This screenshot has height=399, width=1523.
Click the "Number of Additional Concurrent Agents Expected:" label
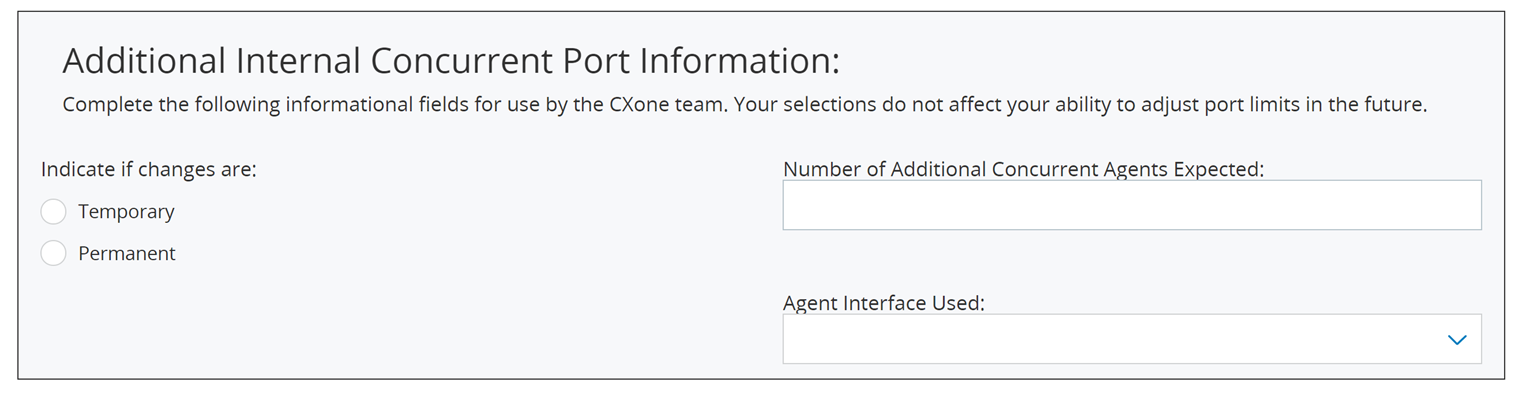pos(1024,169)
